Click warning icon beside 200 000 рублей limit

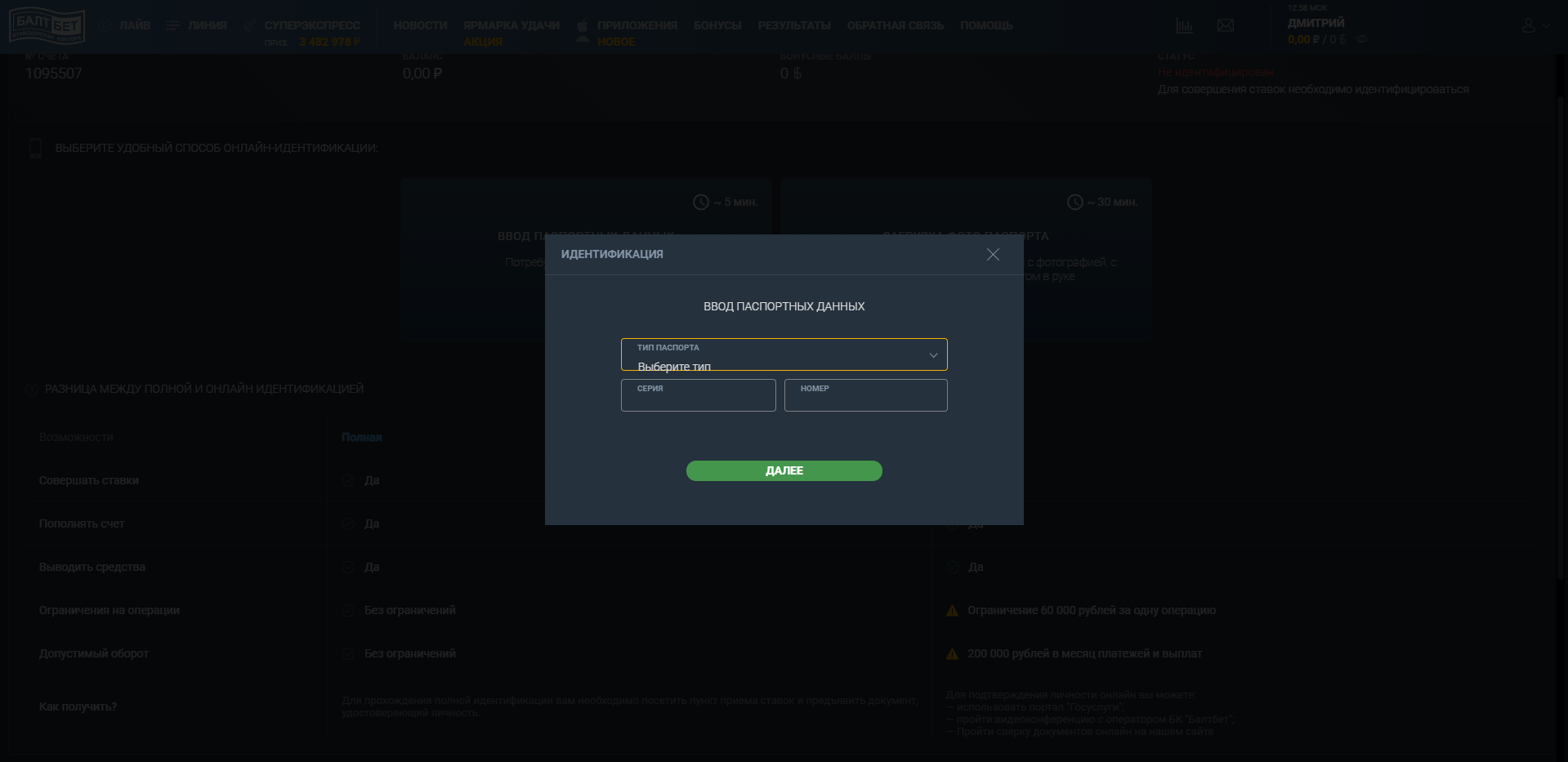[x=953, y=653]
